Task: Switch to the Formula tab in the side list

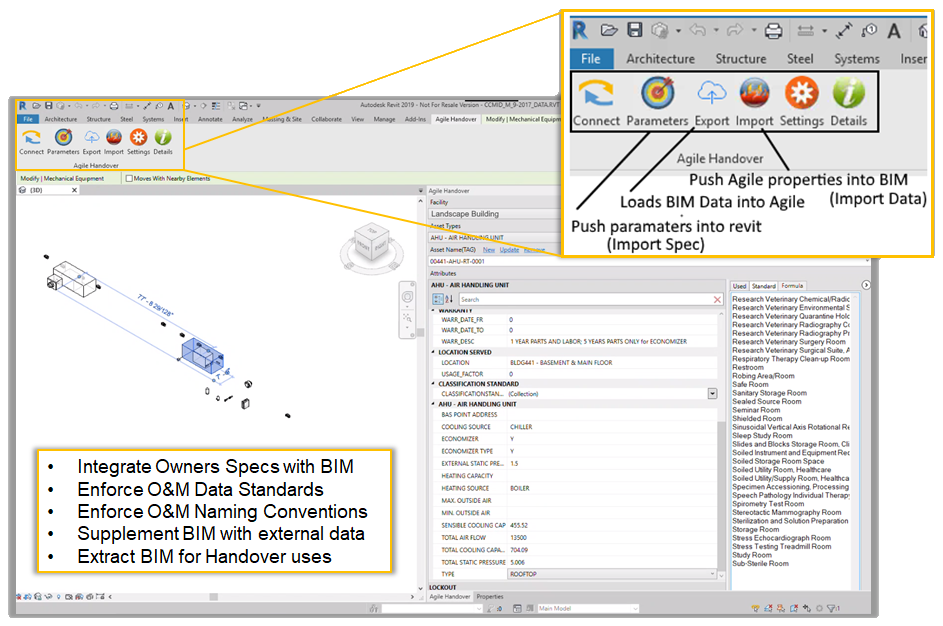Action: pyautogui.click(x=792, y=286)
